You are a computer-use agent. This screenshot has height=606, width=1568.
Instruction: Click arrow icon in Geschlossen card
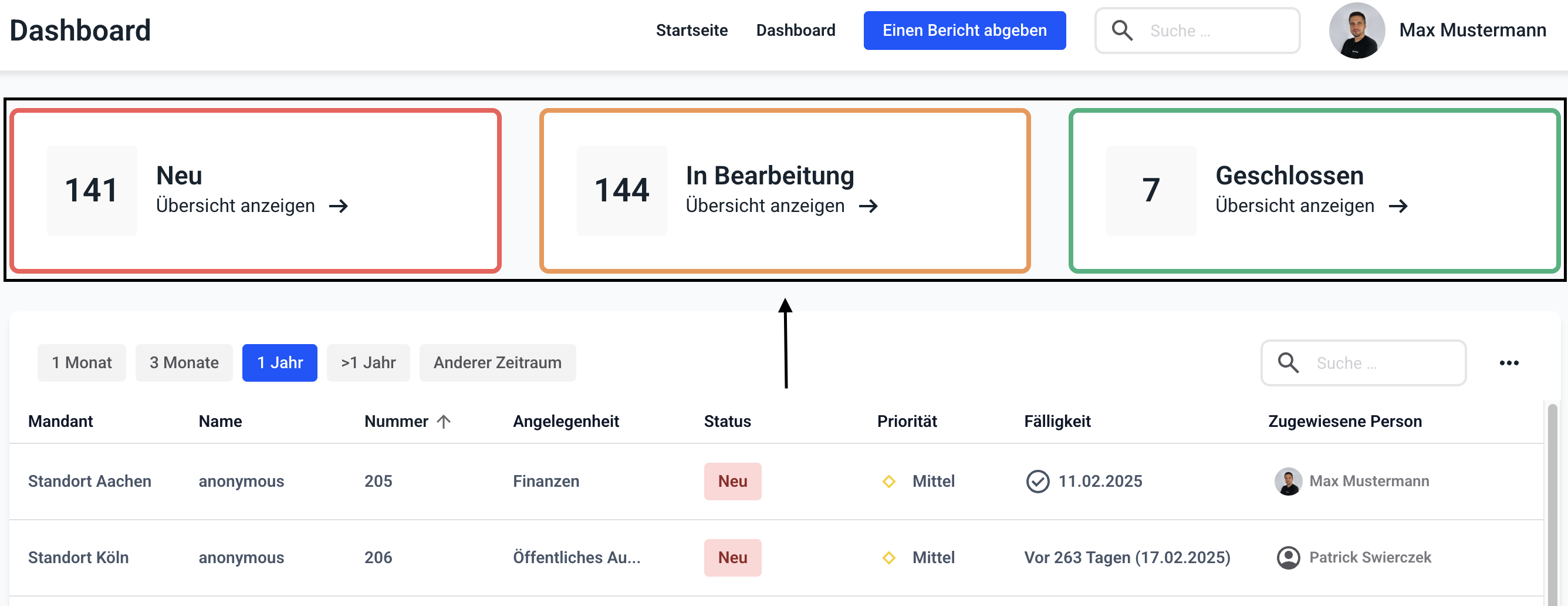pos(1398,207)
